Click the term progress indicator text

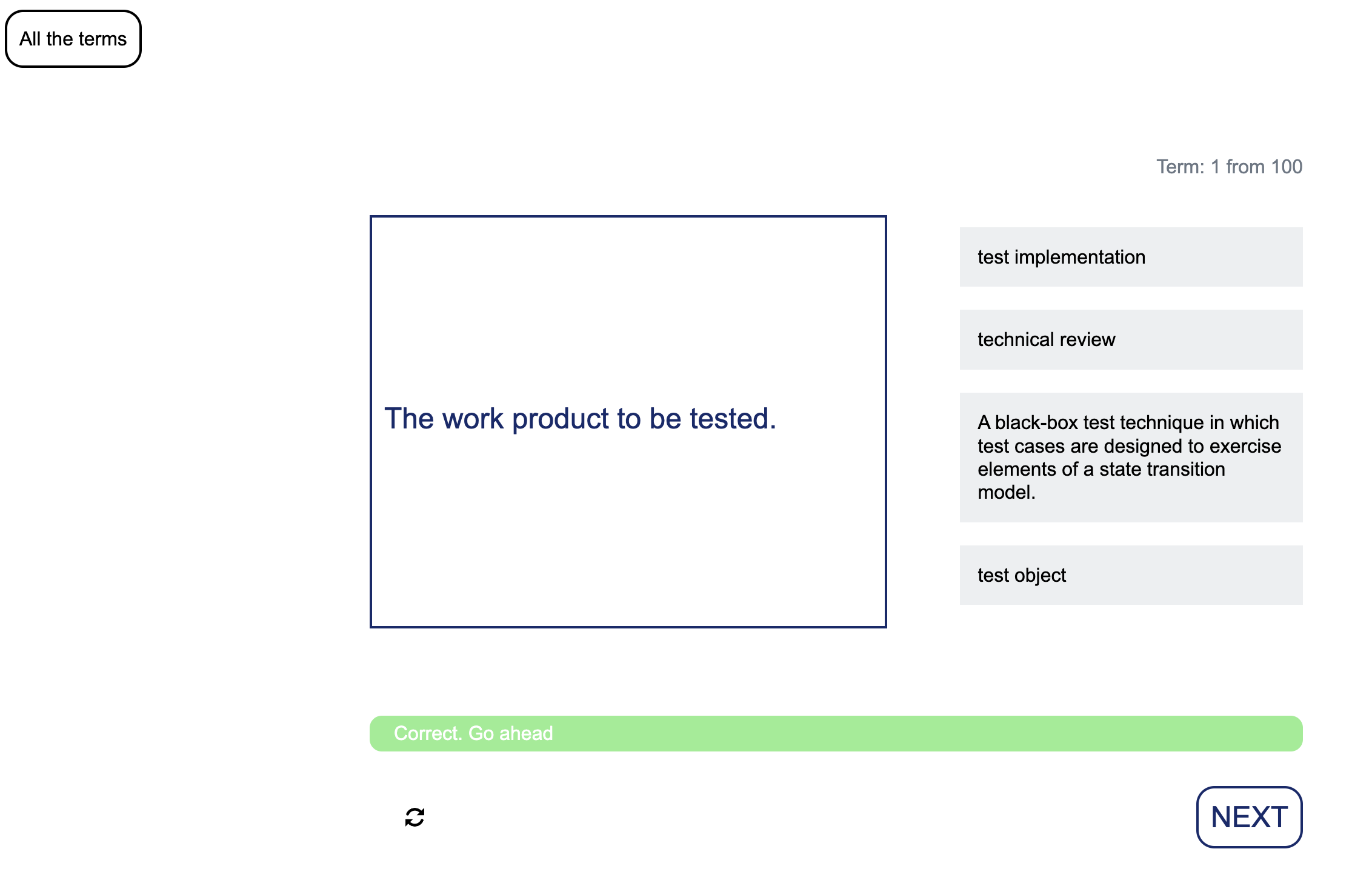click(x=1229, y=167)
